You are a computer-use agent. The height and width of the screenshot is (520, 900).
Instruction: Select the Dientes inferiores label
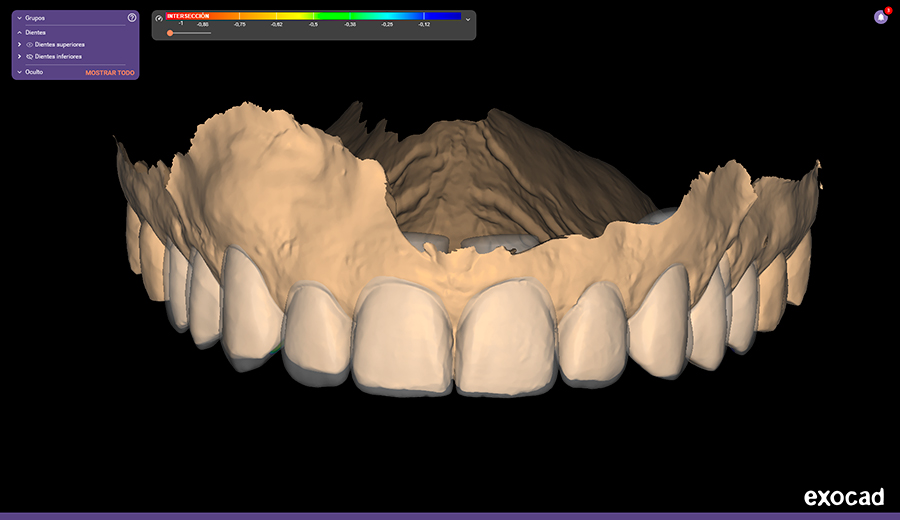pos(58,57)
